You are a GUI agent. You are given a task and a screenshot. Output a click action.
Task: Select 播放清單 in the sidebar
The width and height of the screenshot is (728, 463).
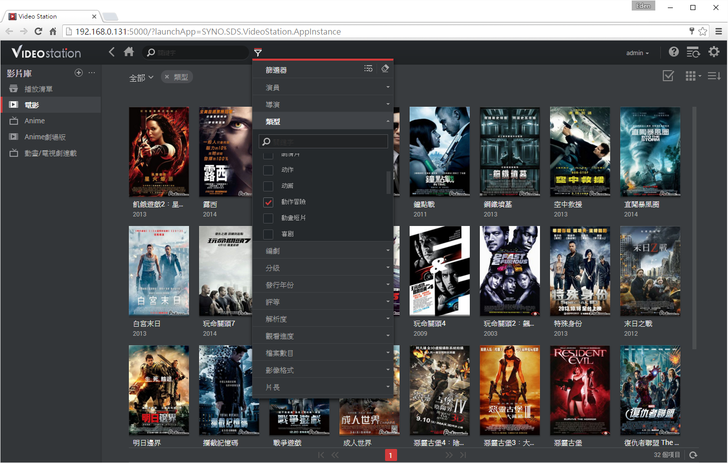38,88
